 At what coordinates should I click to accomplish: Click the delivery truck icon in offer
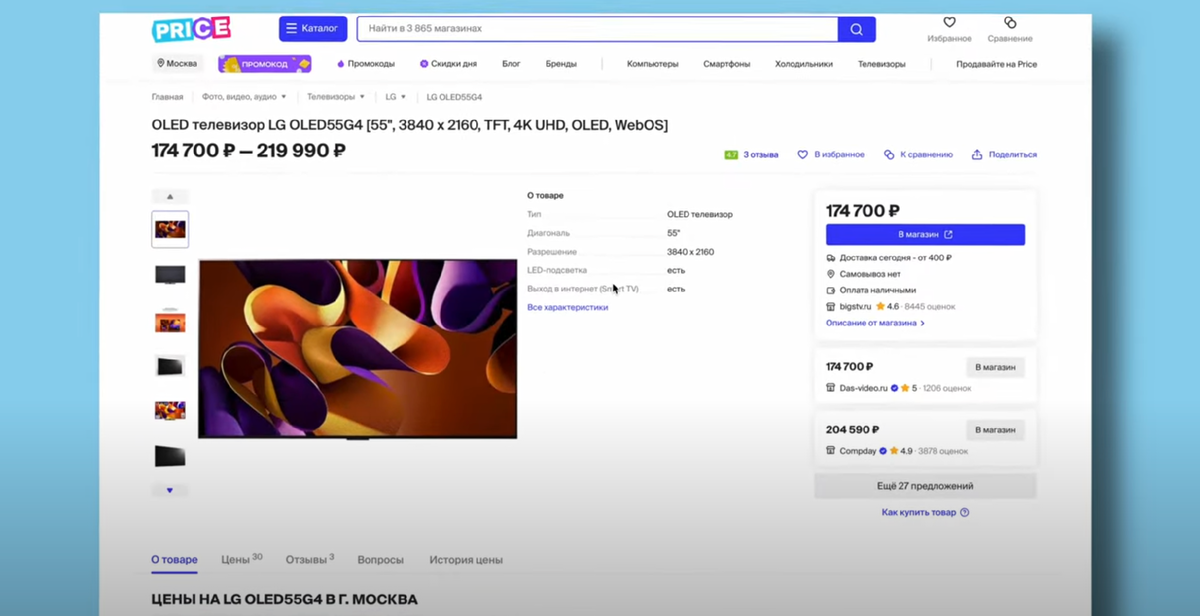[x=831, y=258]
